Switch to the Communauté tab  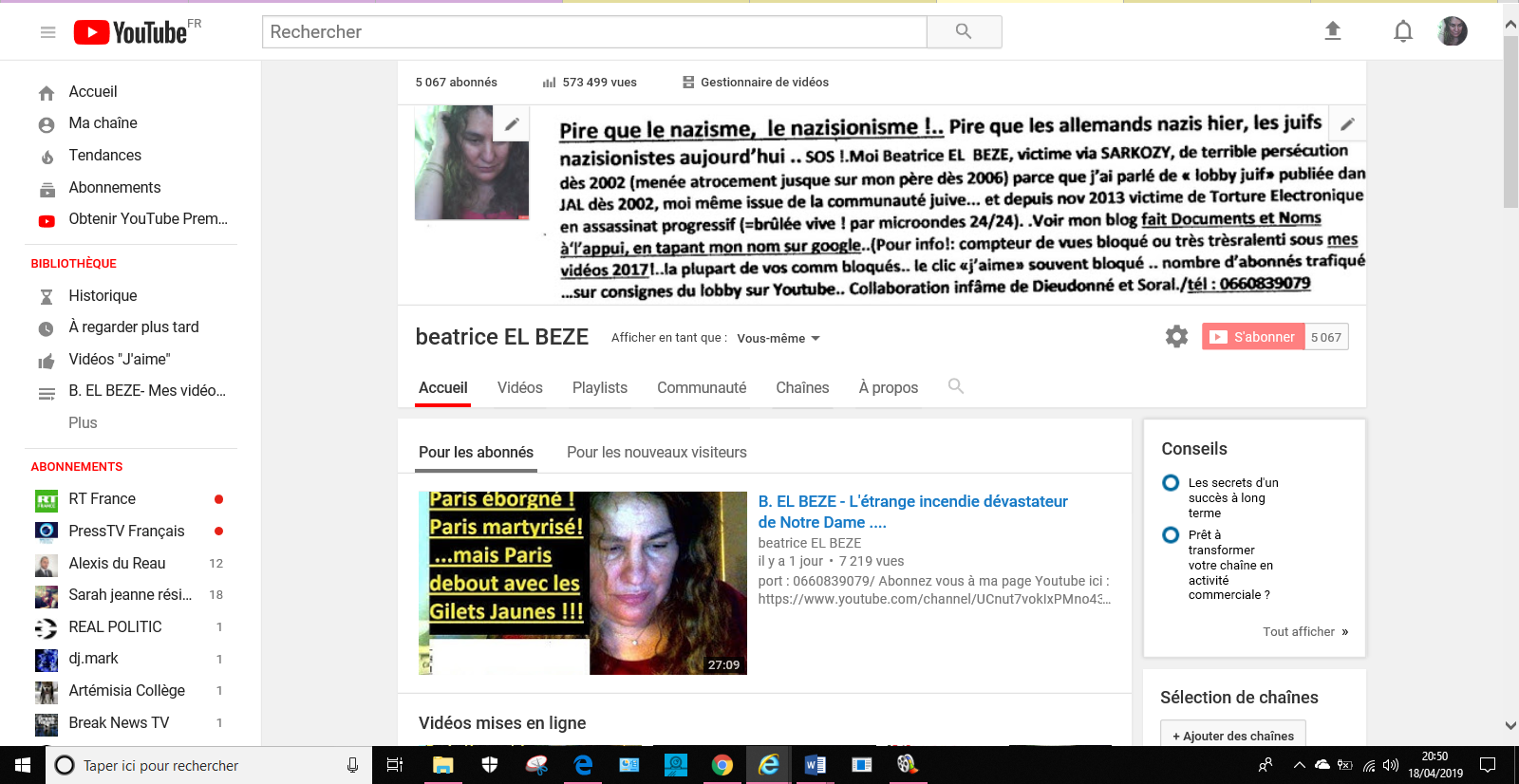pyautogui.click(x=702, y=387)
